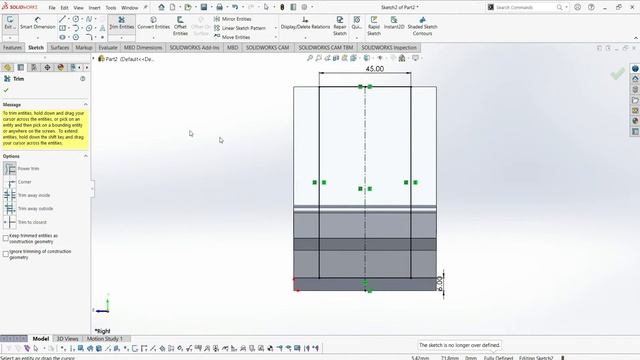Click the Repair Sketch tool

click(340, 26)
